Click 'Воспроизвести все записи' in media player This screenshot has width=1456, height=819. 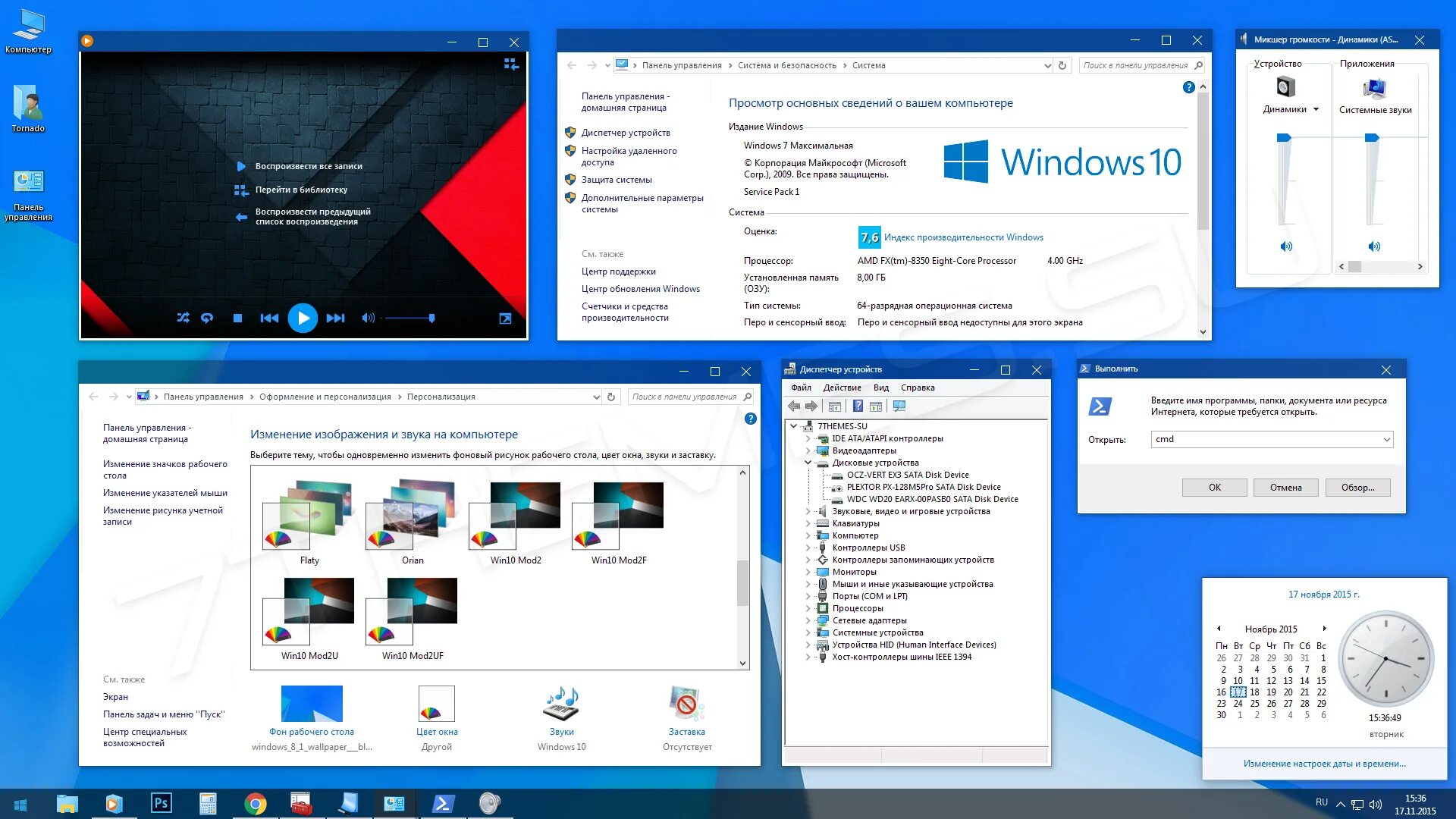pos(309,166)
